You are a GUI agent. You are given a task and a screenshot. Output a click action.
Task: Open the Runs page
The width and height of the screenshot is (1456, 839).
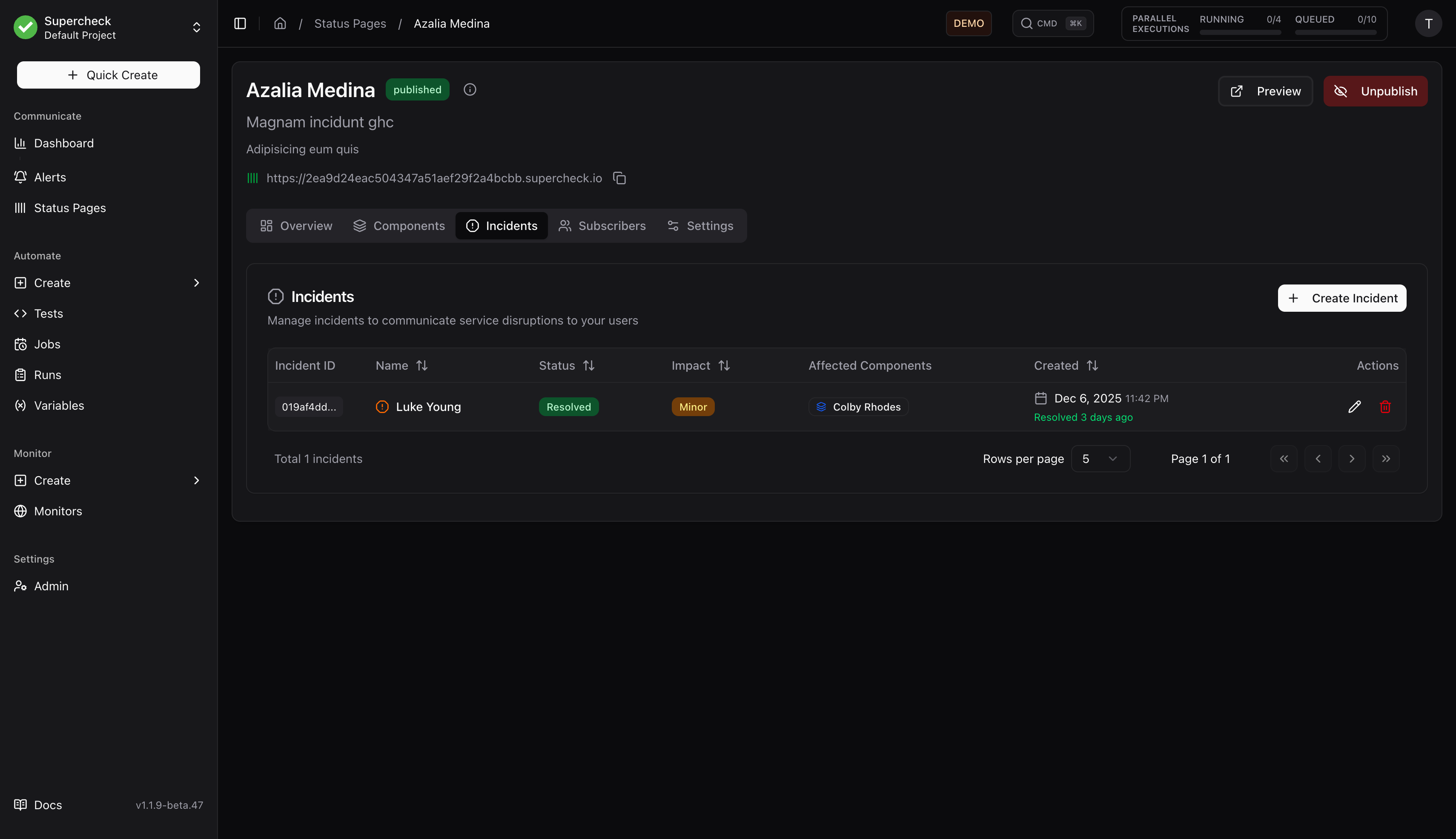click(x=47, y=374)
